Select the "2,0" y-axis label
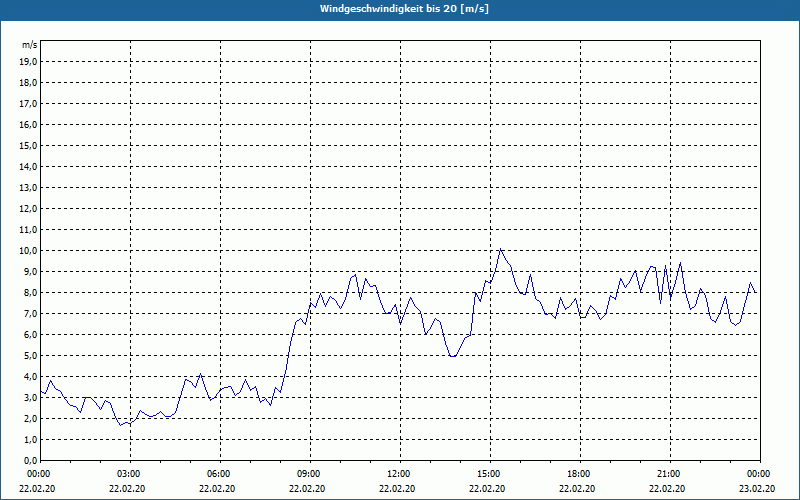 click(30, 418)
